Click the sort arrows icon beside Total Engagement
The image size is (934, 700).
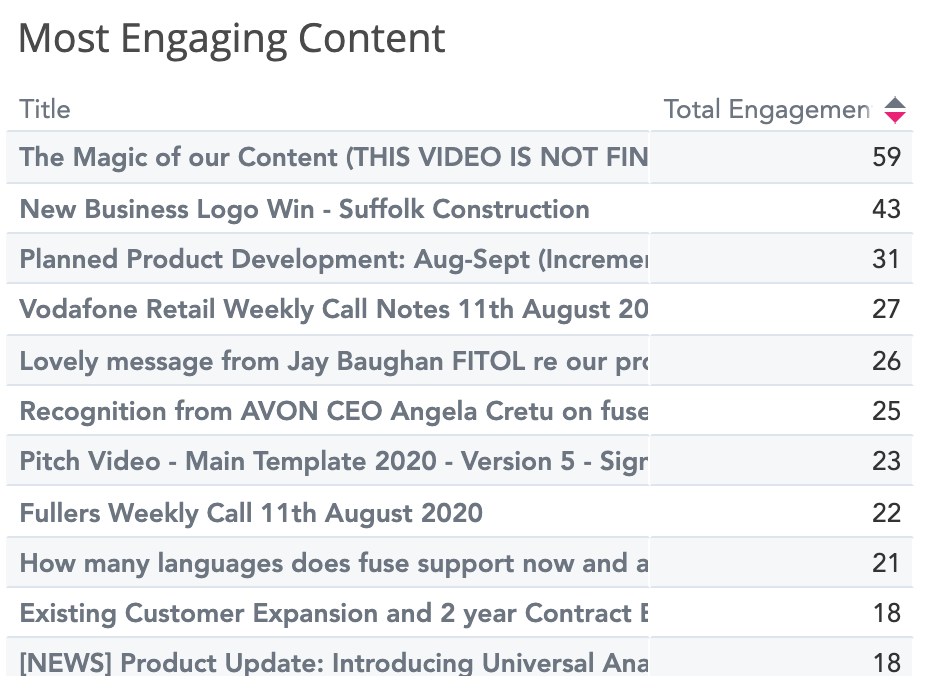tap(895, 110)
